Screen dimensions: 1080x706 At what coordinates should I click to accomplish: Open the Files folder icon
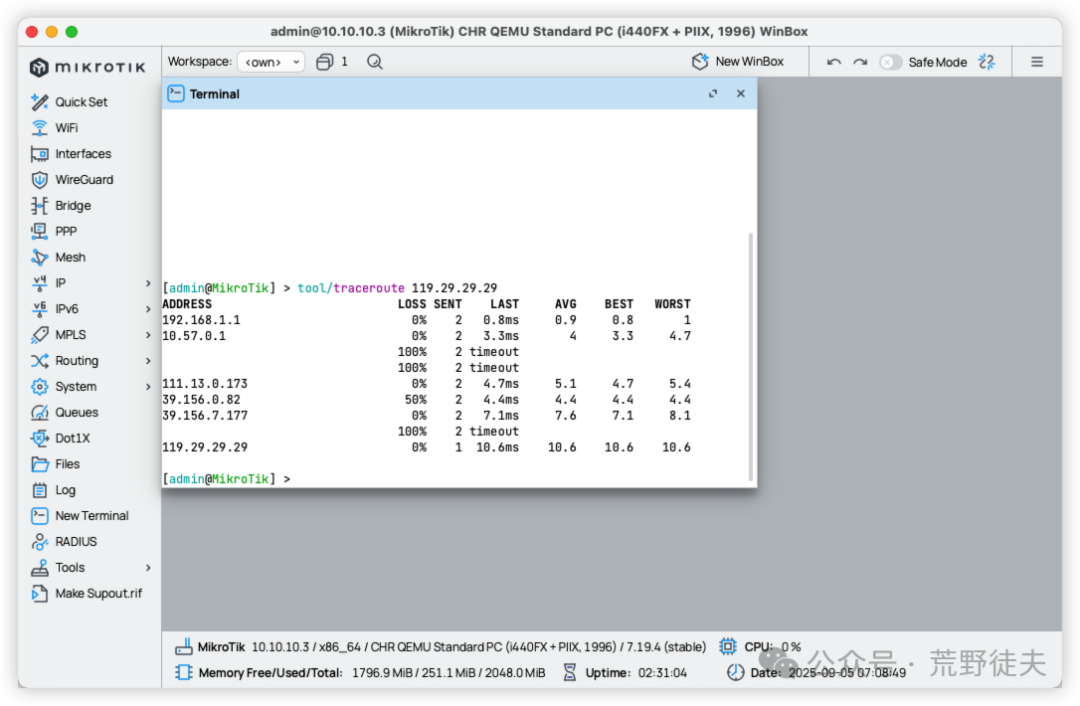39,464
